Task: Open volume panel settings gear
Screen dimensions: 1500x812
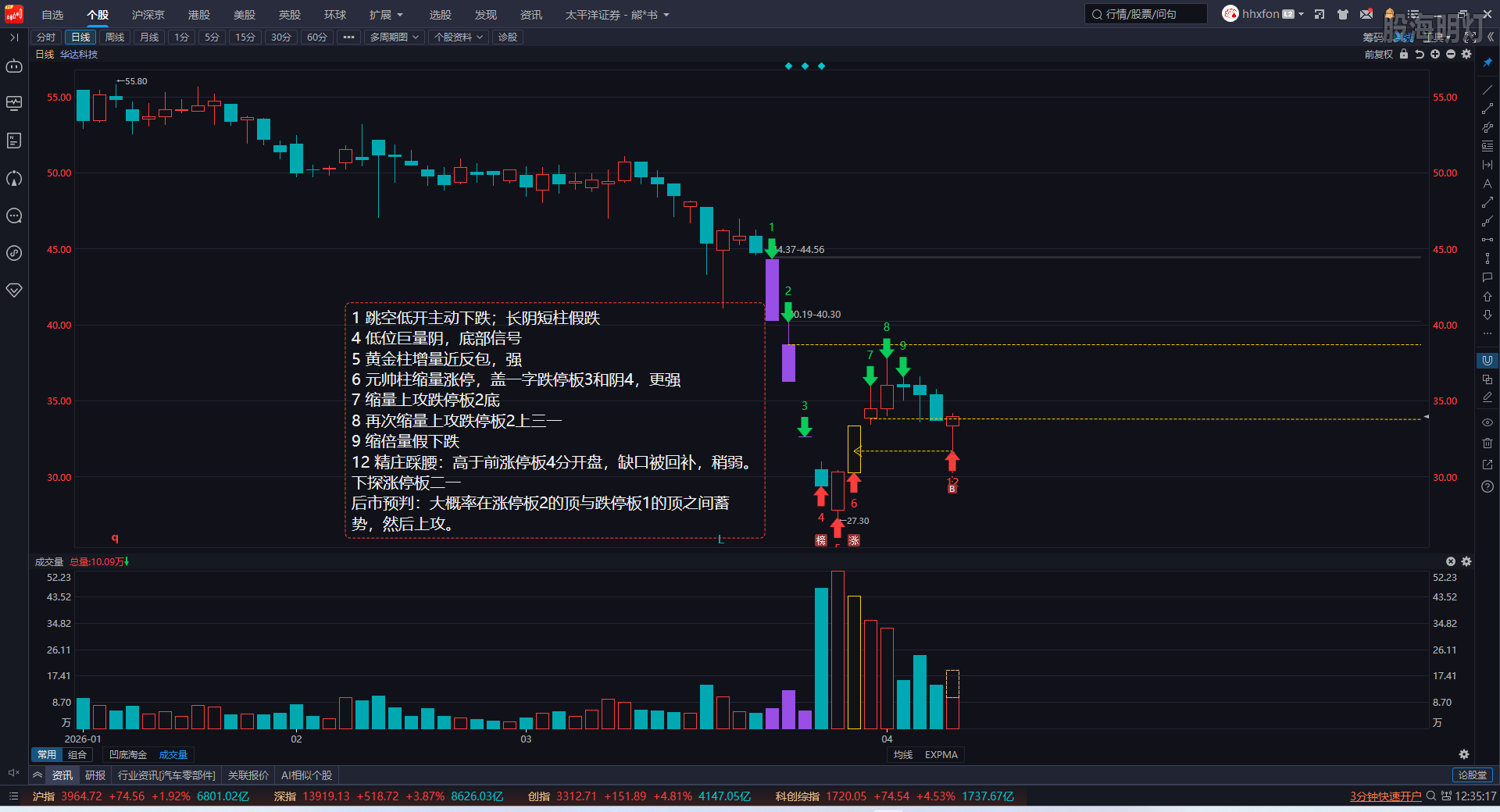Action: coord(1466,561)
